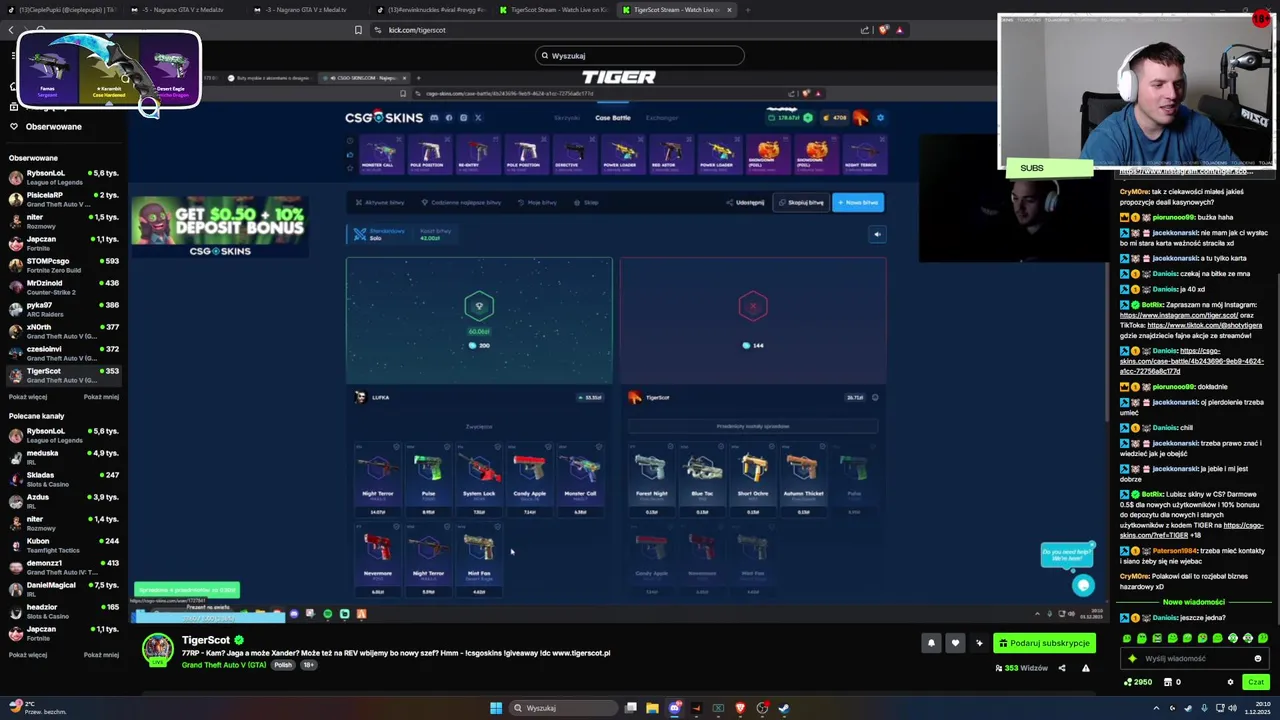Click the bookmark icon beside the address bar

tap(358, 30)
